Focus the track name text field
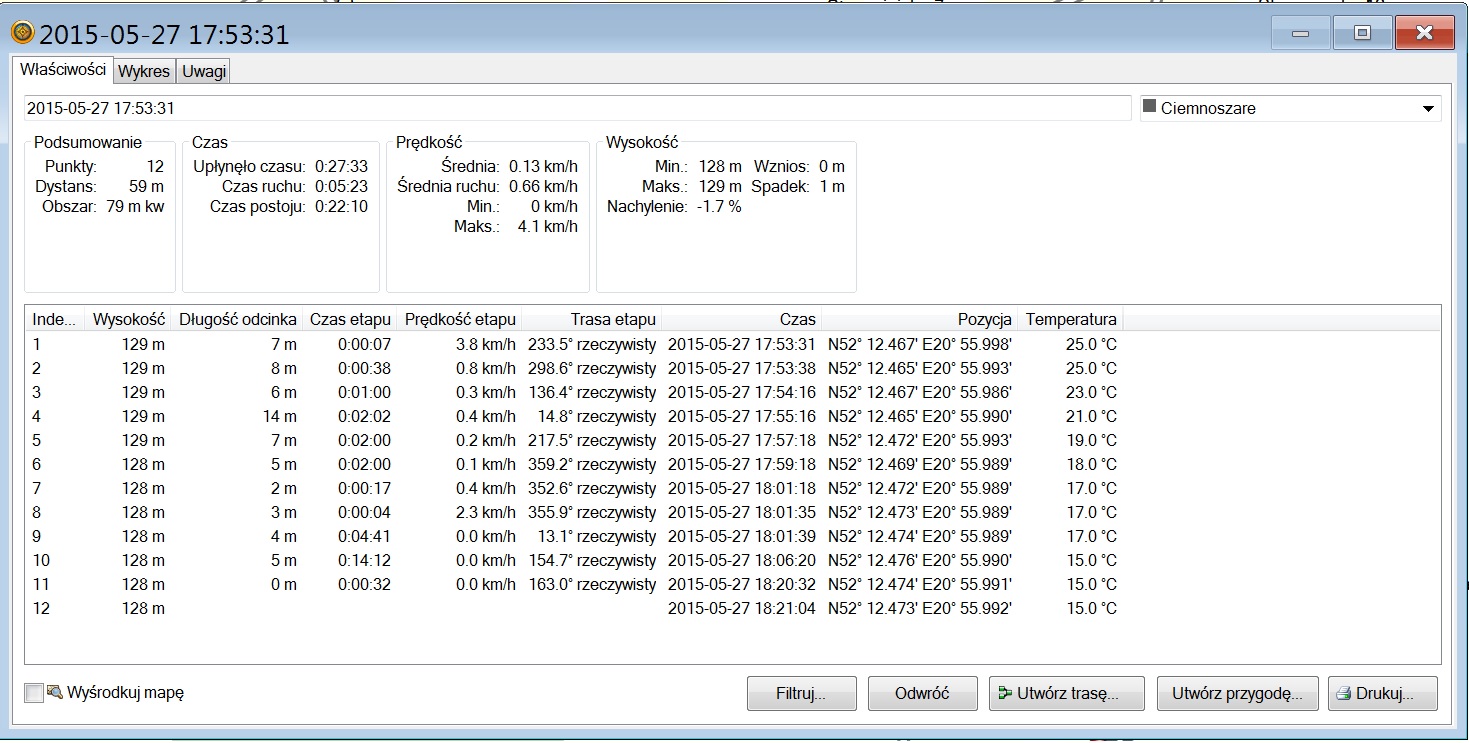This screenshot has width=1469, height=743. pos(577,108)
